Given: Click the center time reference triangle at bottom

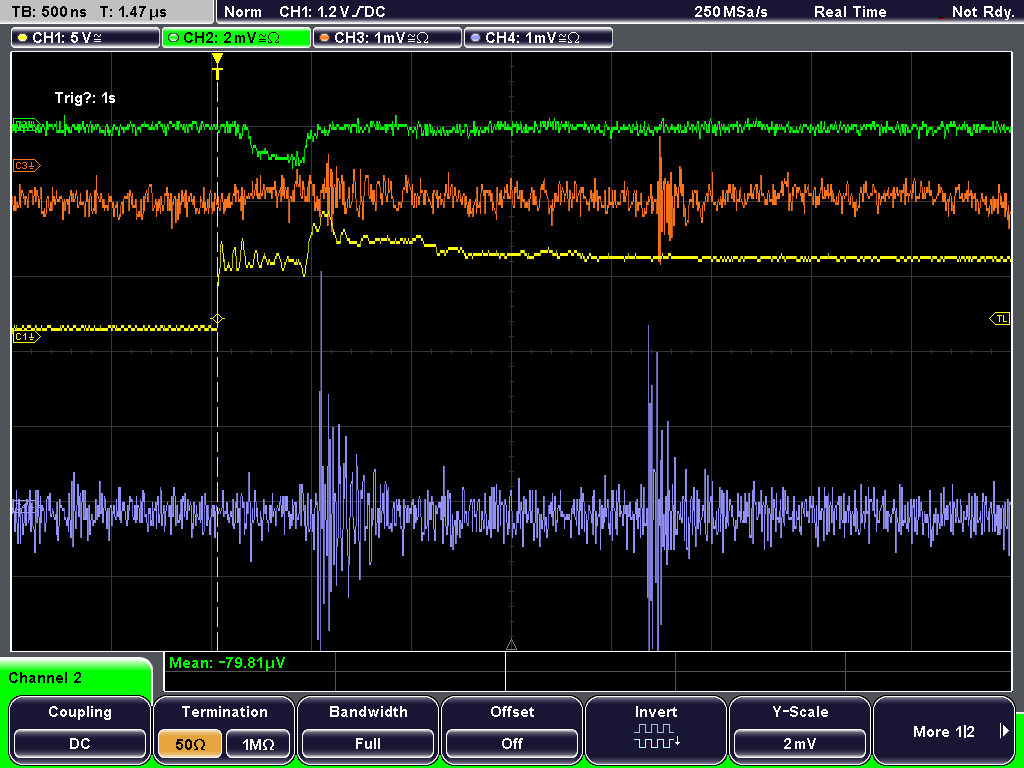Looking at the screenshot, I should pyautogui.click(x=511, y=645).
